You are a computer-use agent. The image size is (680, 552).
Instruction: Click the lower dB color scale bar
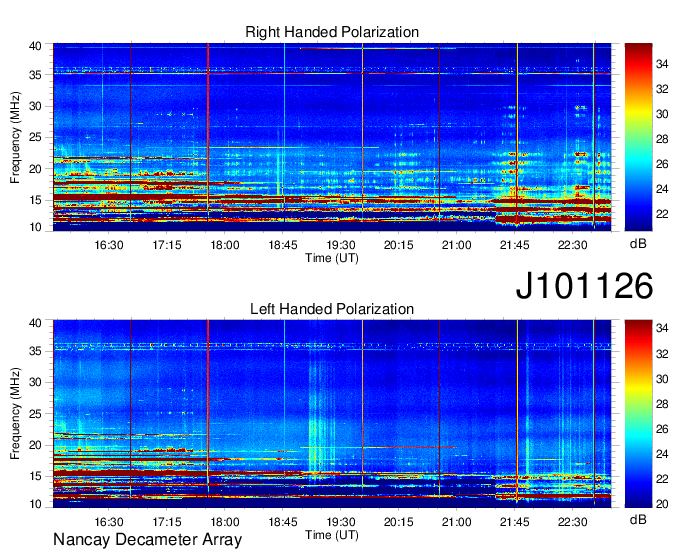pyautogui.click(x=638, y=414)
